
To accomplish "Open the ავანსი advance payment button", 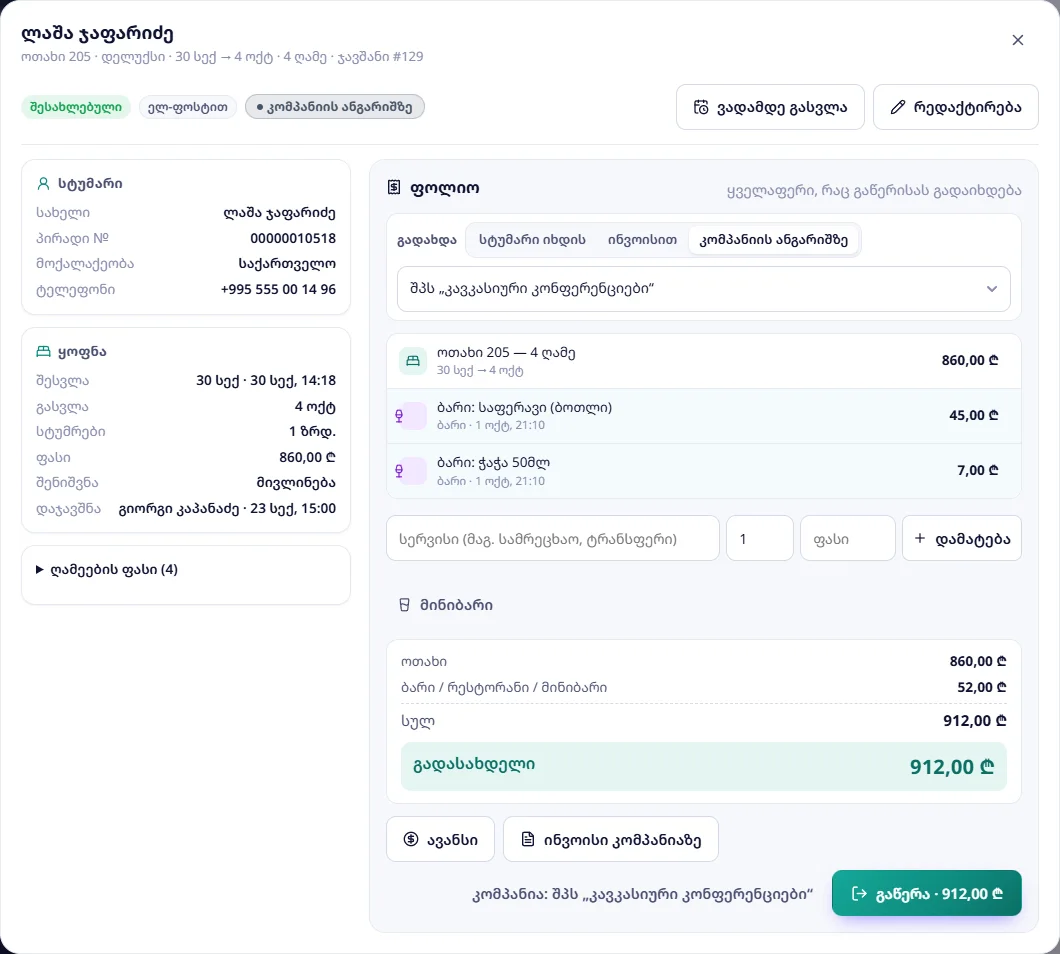I will (440, 840).
